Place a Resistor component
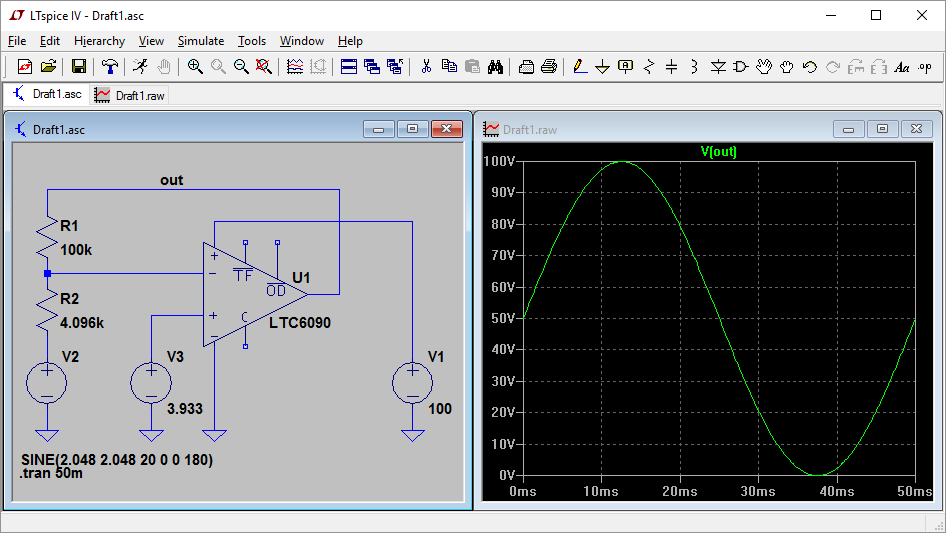 pos(649,66)
